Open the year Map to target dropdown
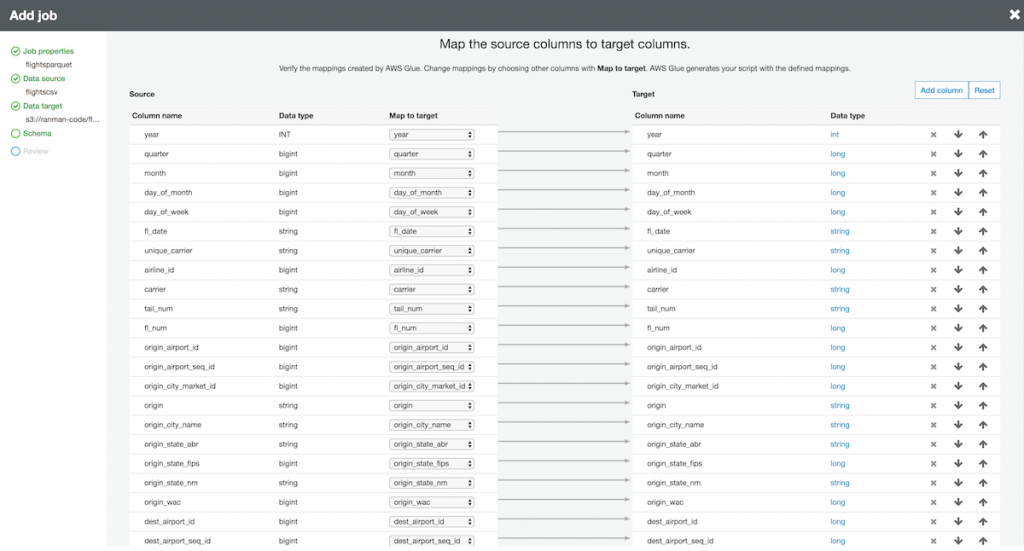Viewport: 1024px width, 551px height. (431, 134)
